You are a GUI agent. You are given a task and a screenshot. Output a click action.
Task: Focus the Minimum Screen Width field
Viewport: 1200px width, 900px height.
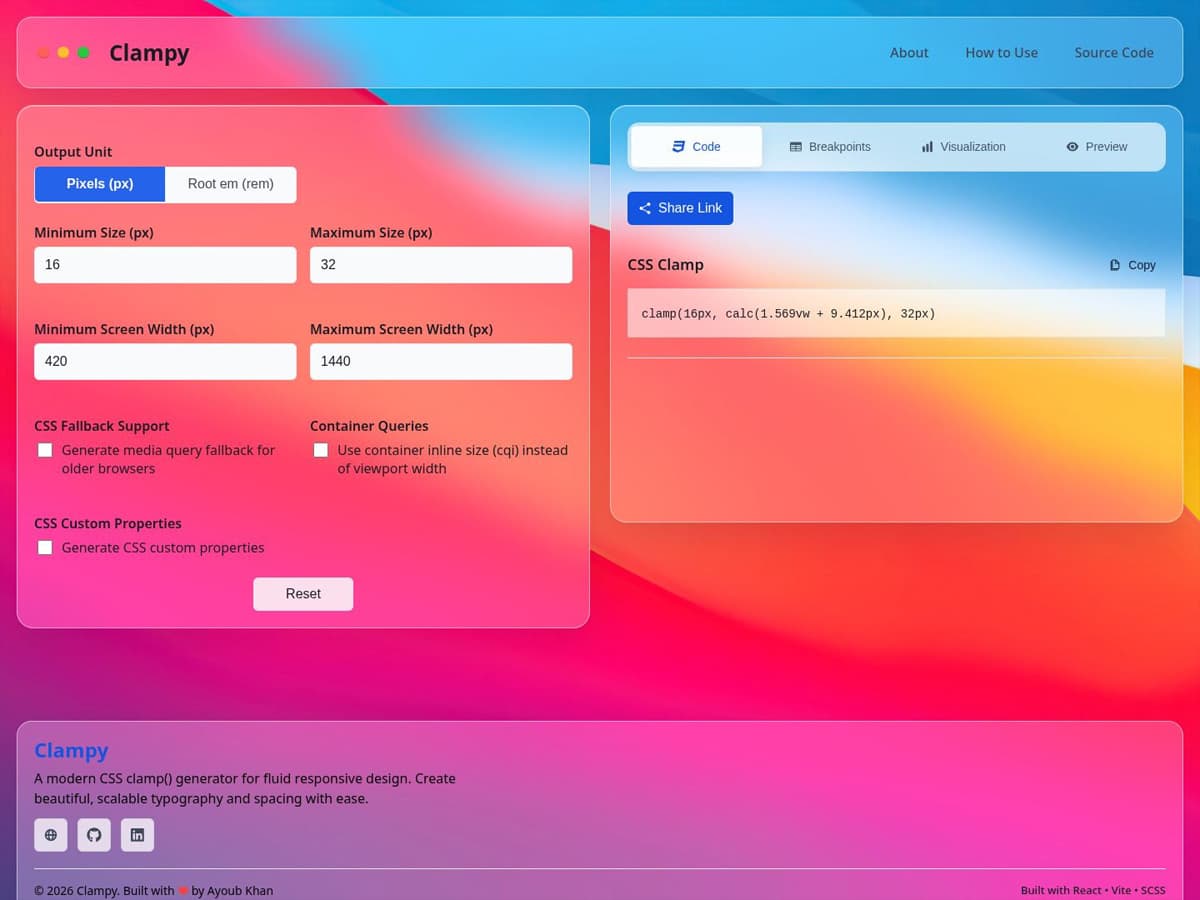coord(165,361)
